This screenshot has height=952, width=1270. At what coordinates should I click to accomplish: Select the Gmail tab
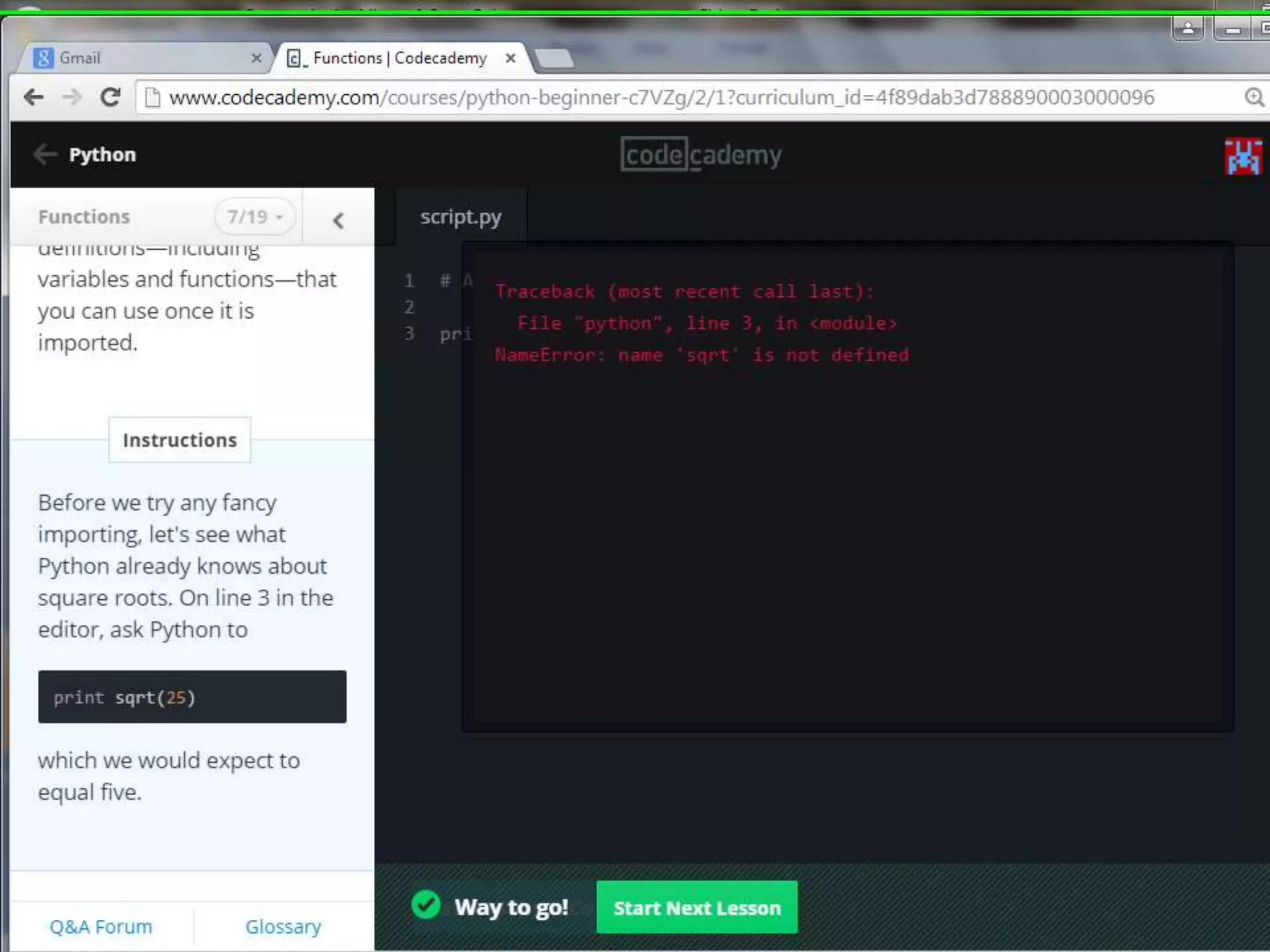tap(146, 58)
